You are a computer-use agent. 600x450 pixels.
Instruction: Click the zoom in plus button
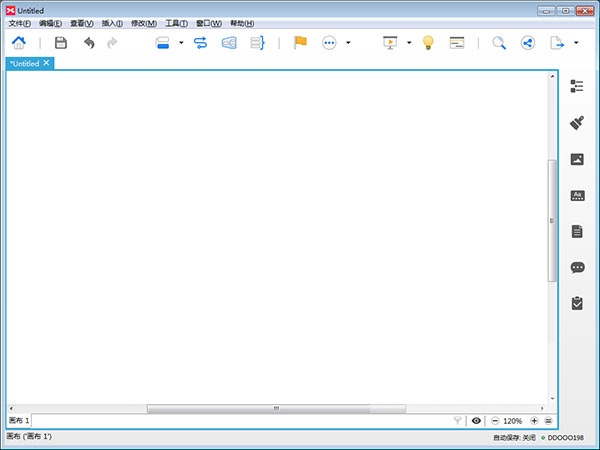(534, 421)
